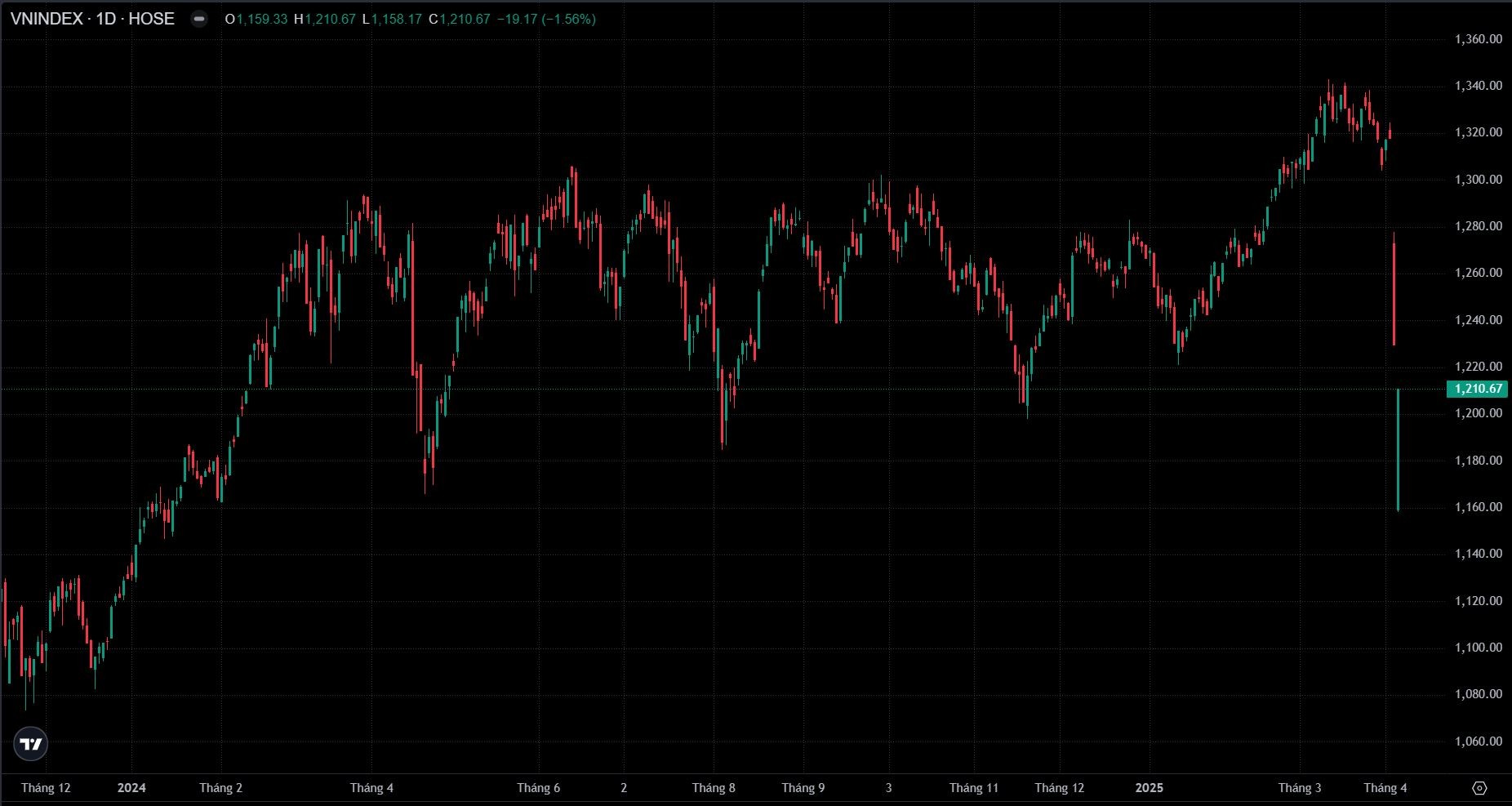Screen dimensions: 1512x806
Task: Click the 1,200.00 price axis label
Action: (x=1479, y=413)
